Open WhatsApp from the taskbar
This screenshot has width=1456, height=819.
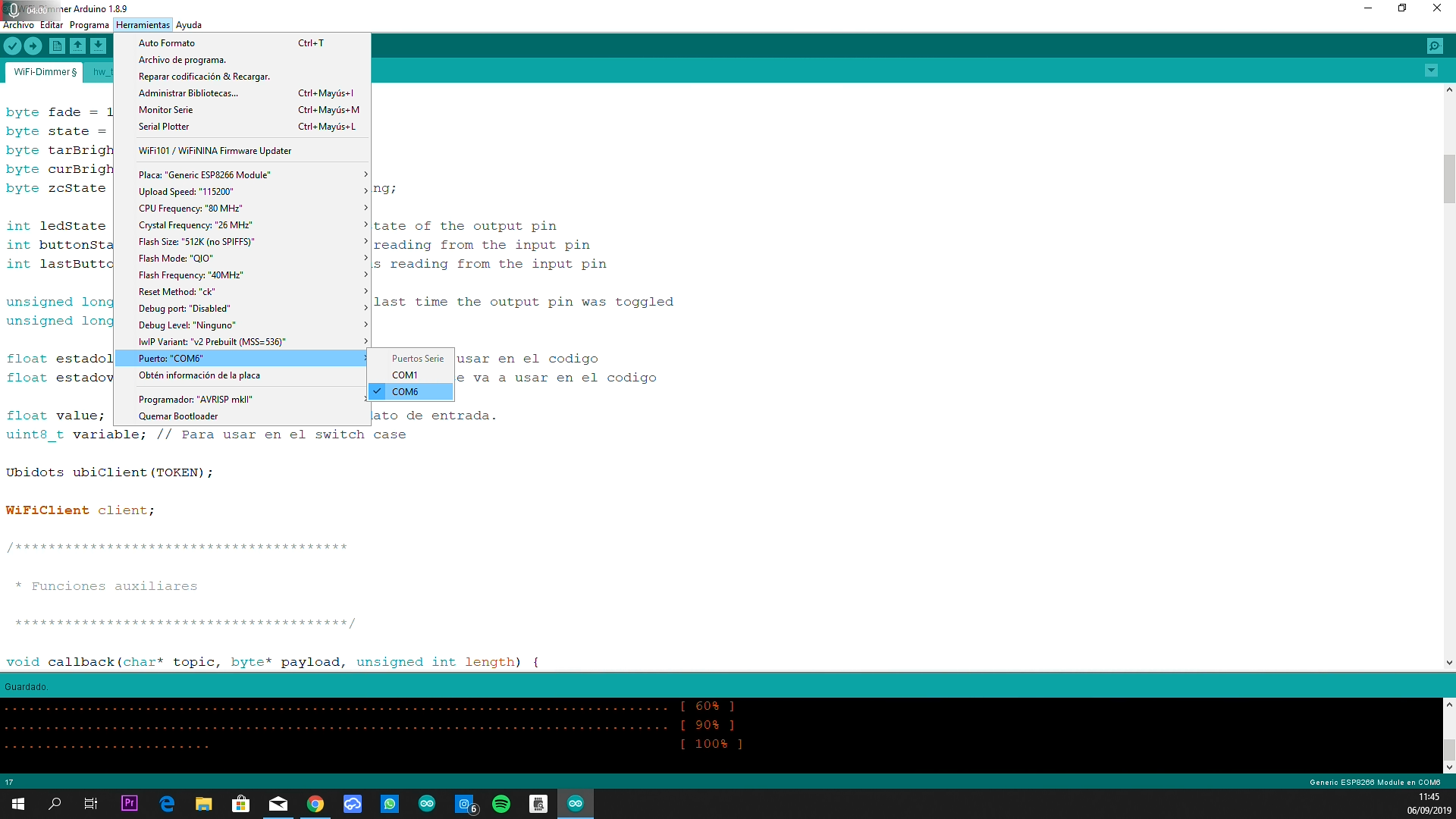(390, 804)
